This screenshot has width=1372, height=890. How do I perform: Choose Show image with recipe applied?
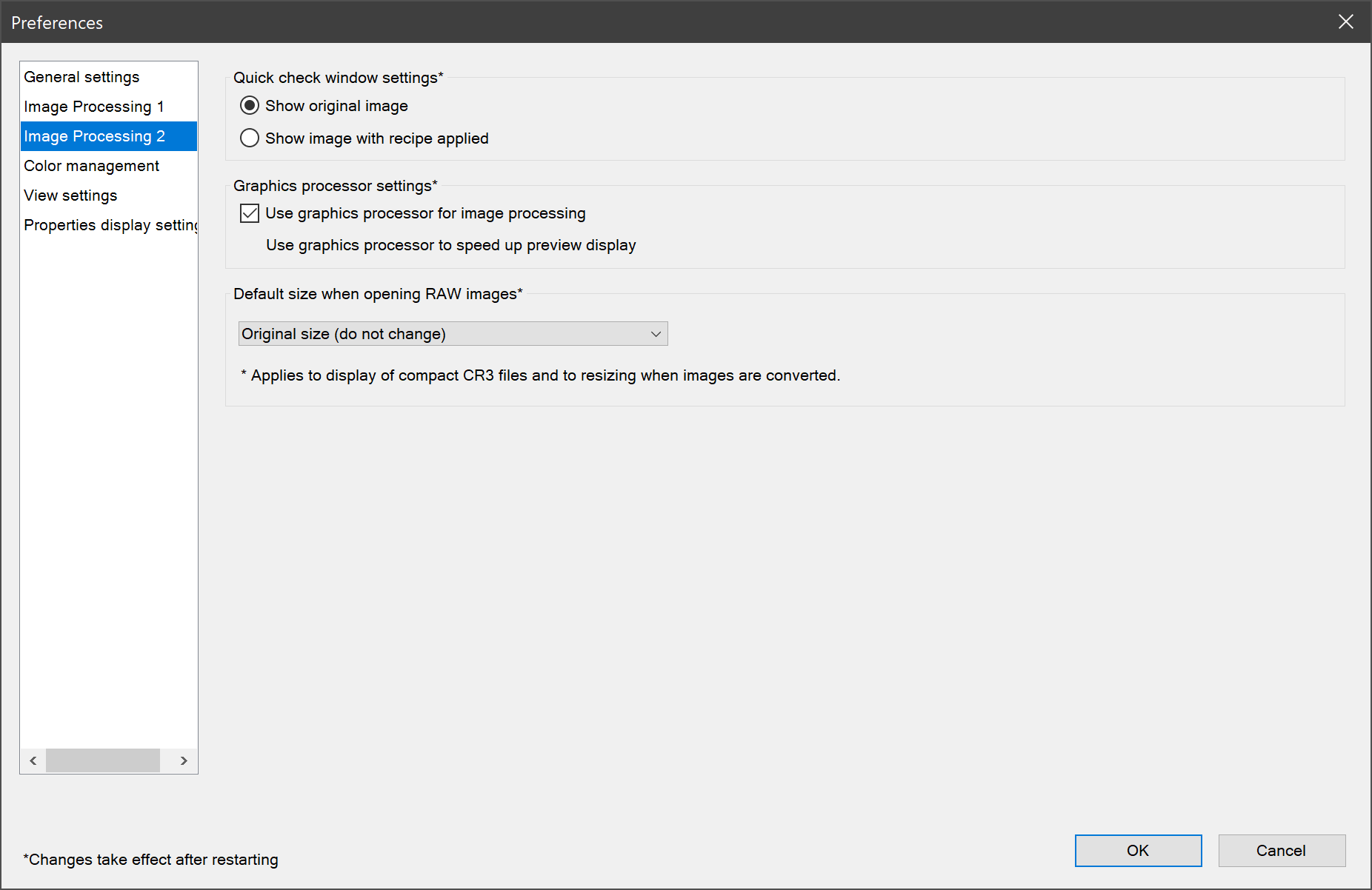click(250, 138)
